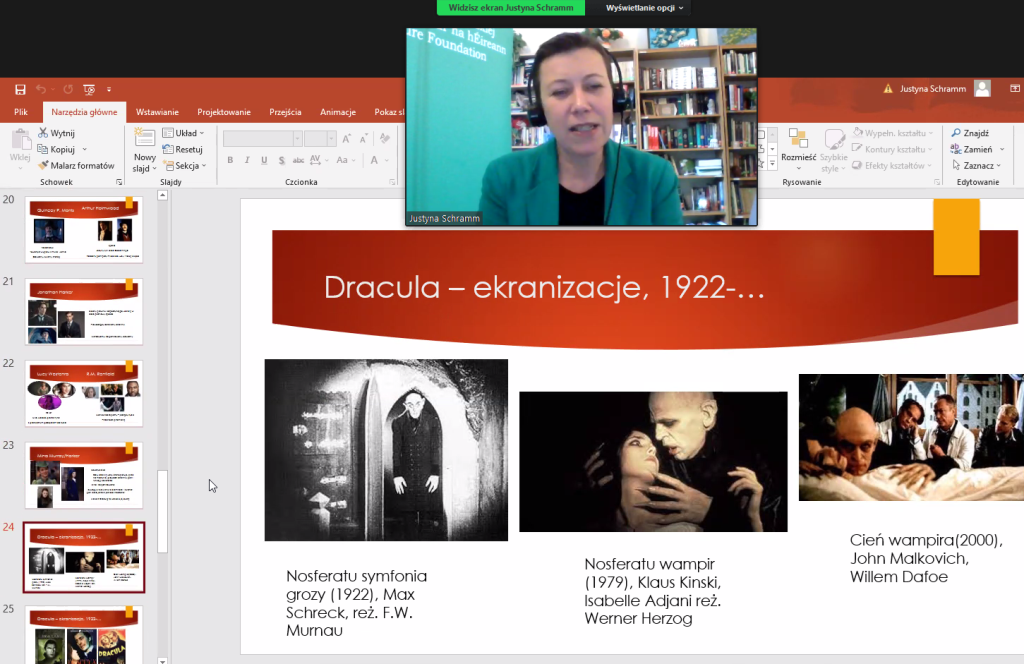Click the Wytnij (cut) scissors icon
The width and height of the screenshot is (1024, 664).
tap(44, 133)
